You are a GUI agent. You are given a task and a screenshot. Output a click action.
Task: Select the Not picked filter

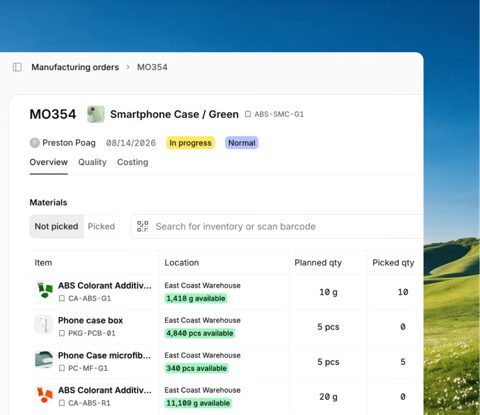click(56, 226)
